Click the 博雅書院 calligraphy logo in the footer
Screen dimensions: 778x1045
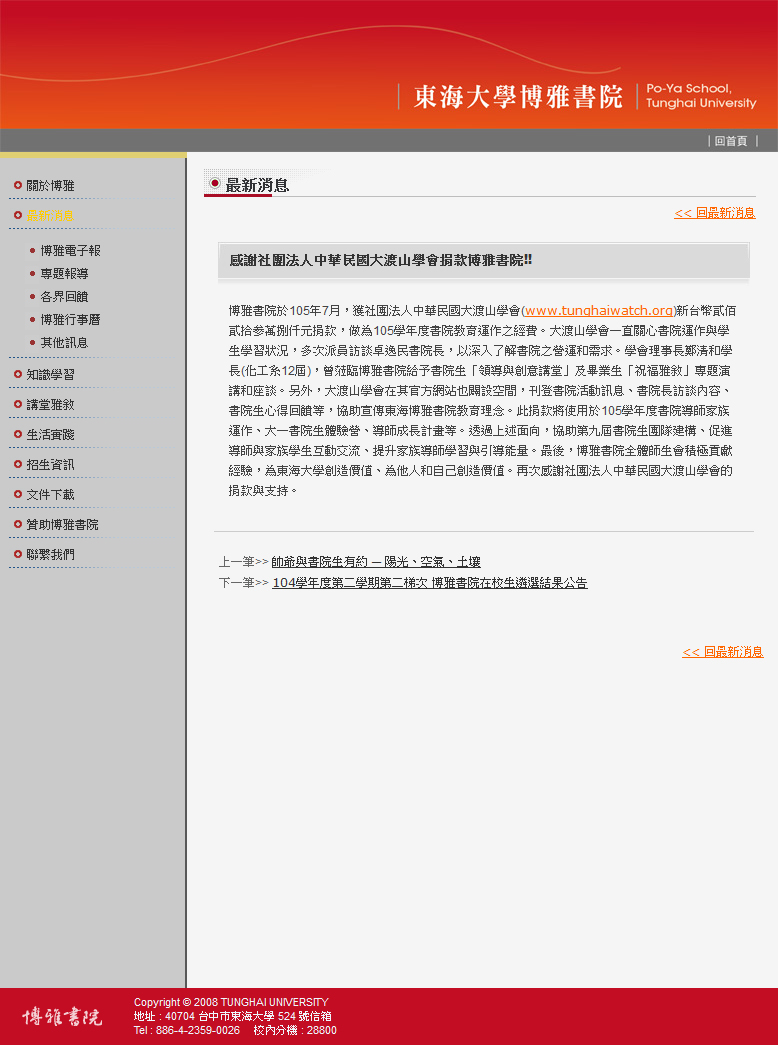(62, 1017)
